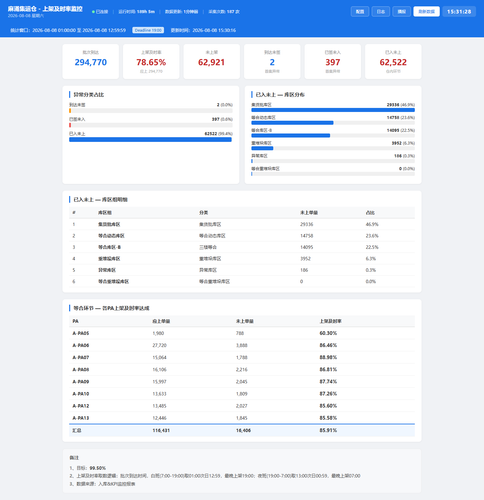Click the 62,921 not-shelved value
Image resolution: width=484 pixels, height=500 pixels.
[x=211, y=62]
